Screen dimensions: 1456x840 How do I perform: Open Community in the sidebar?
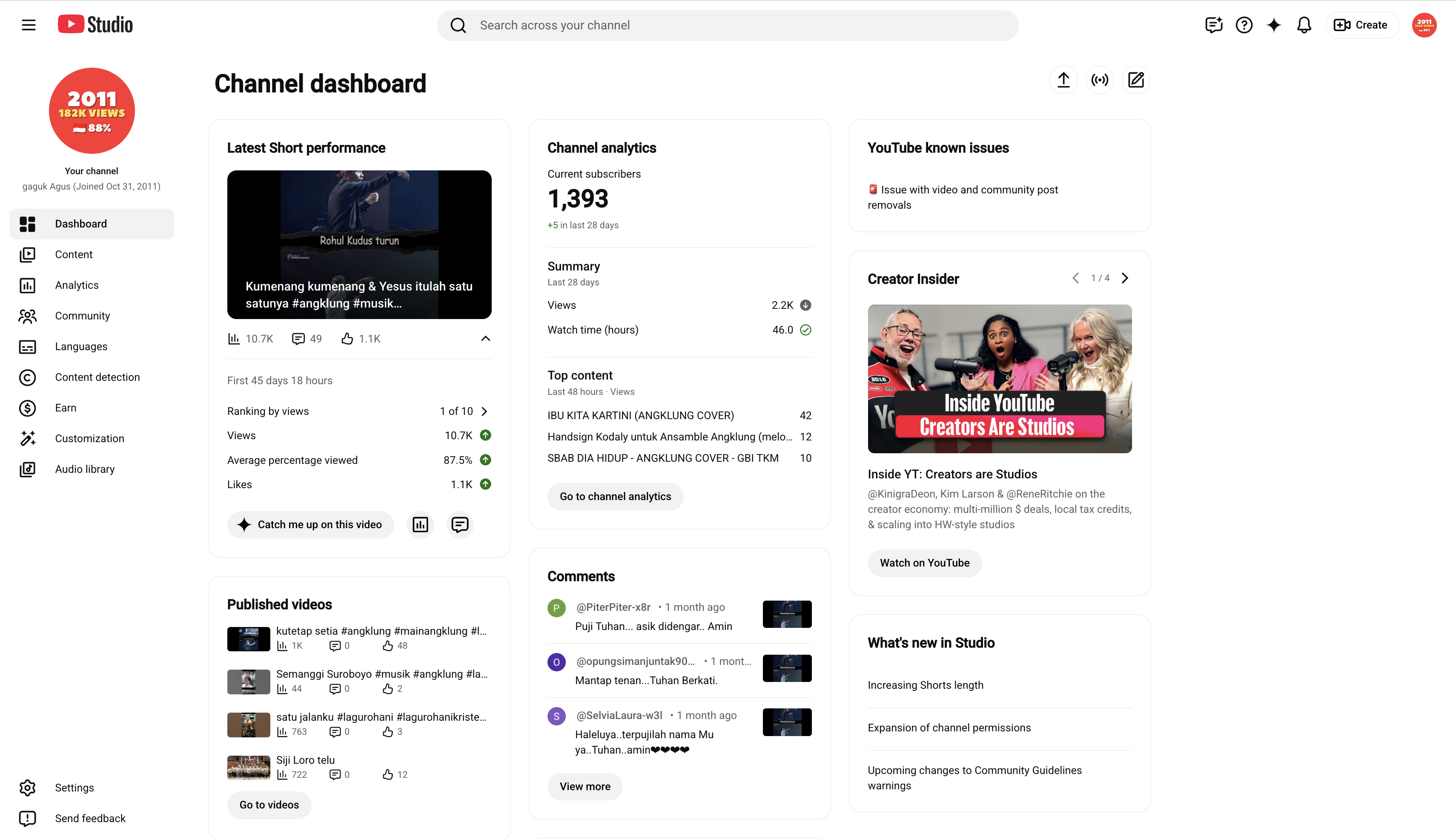92,316
